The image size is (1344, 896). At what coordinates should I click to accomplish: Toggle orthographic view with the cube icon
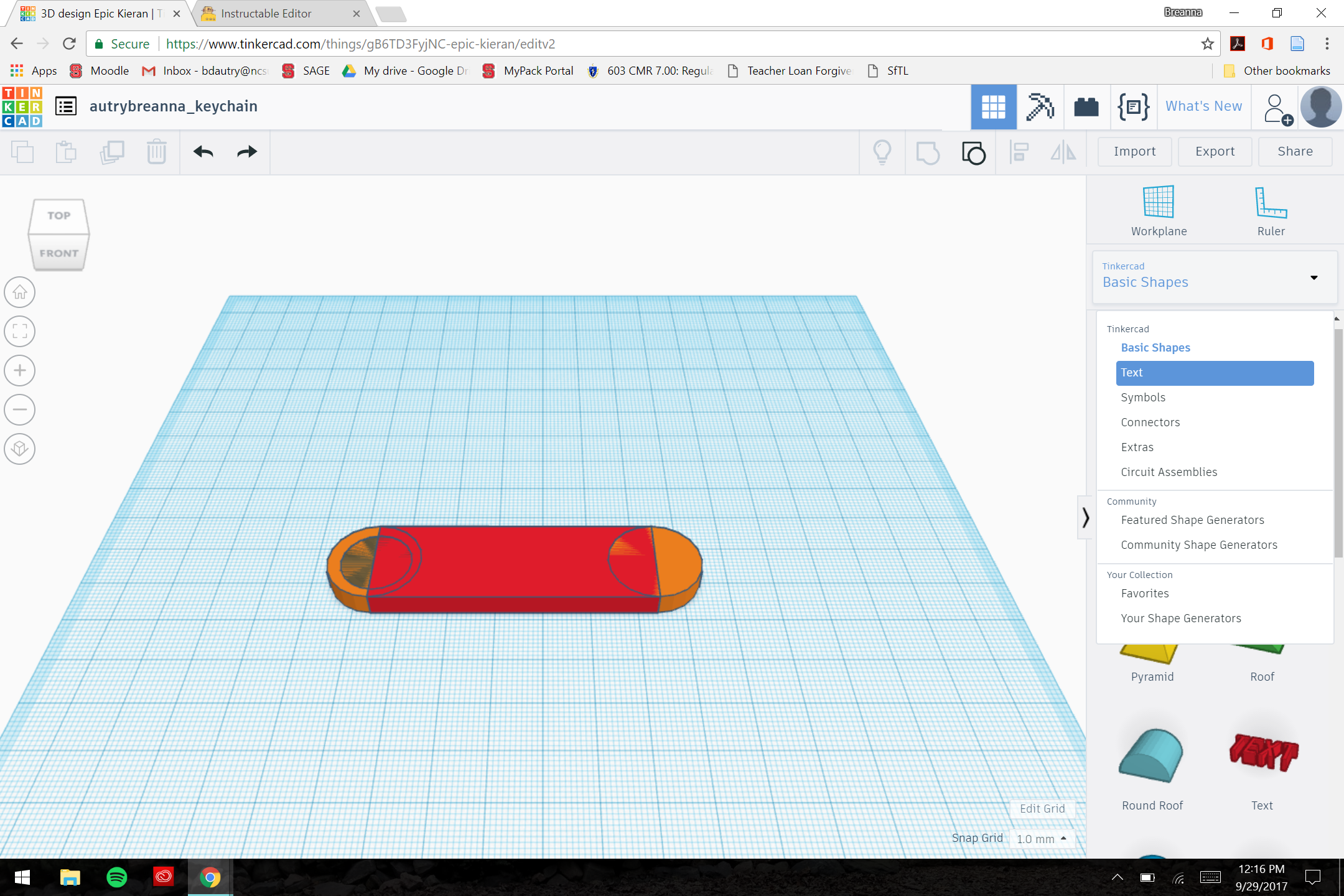coord(19,449)
